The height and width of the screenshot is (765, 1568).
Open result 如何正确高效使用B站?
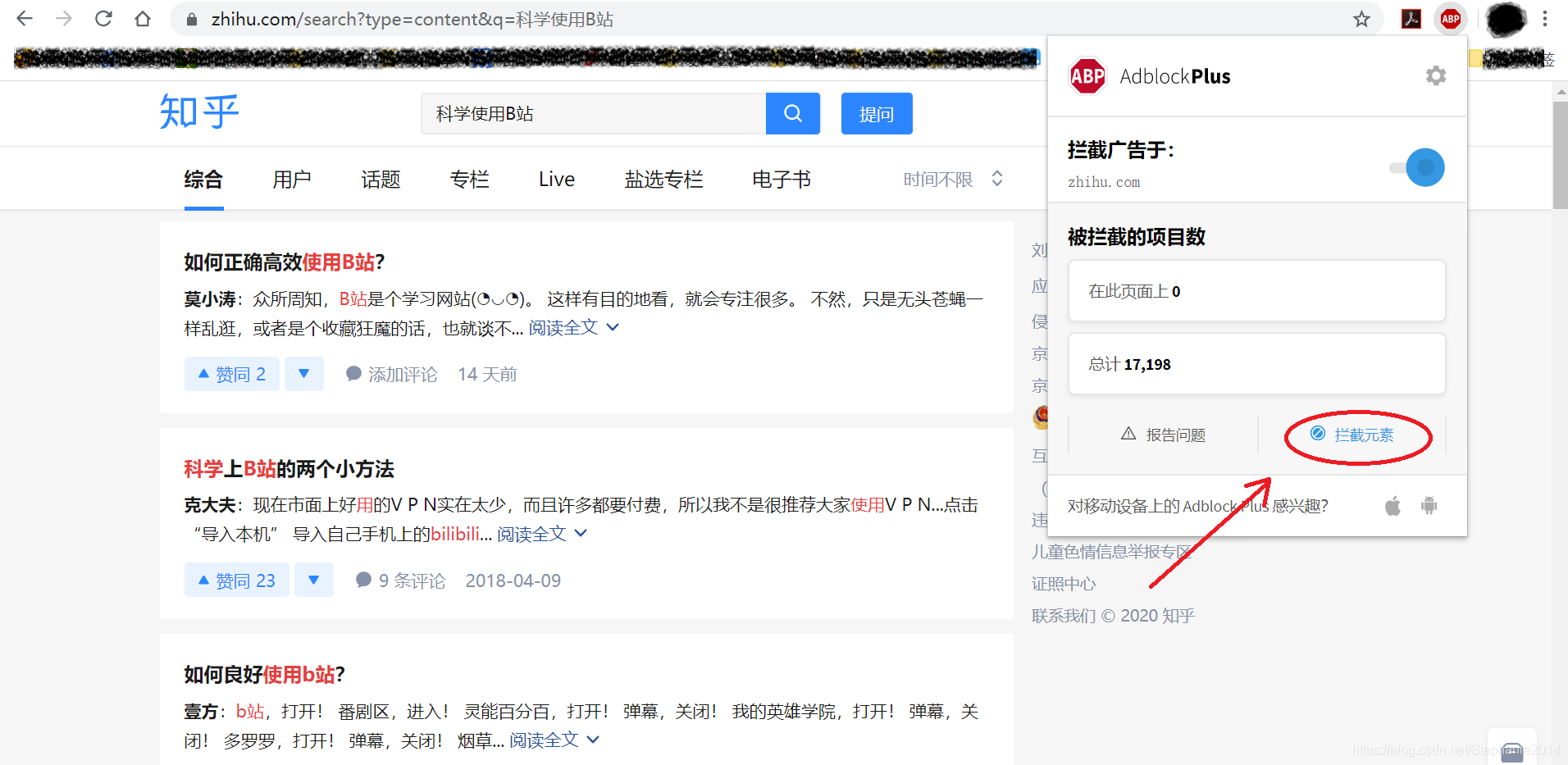284,262
